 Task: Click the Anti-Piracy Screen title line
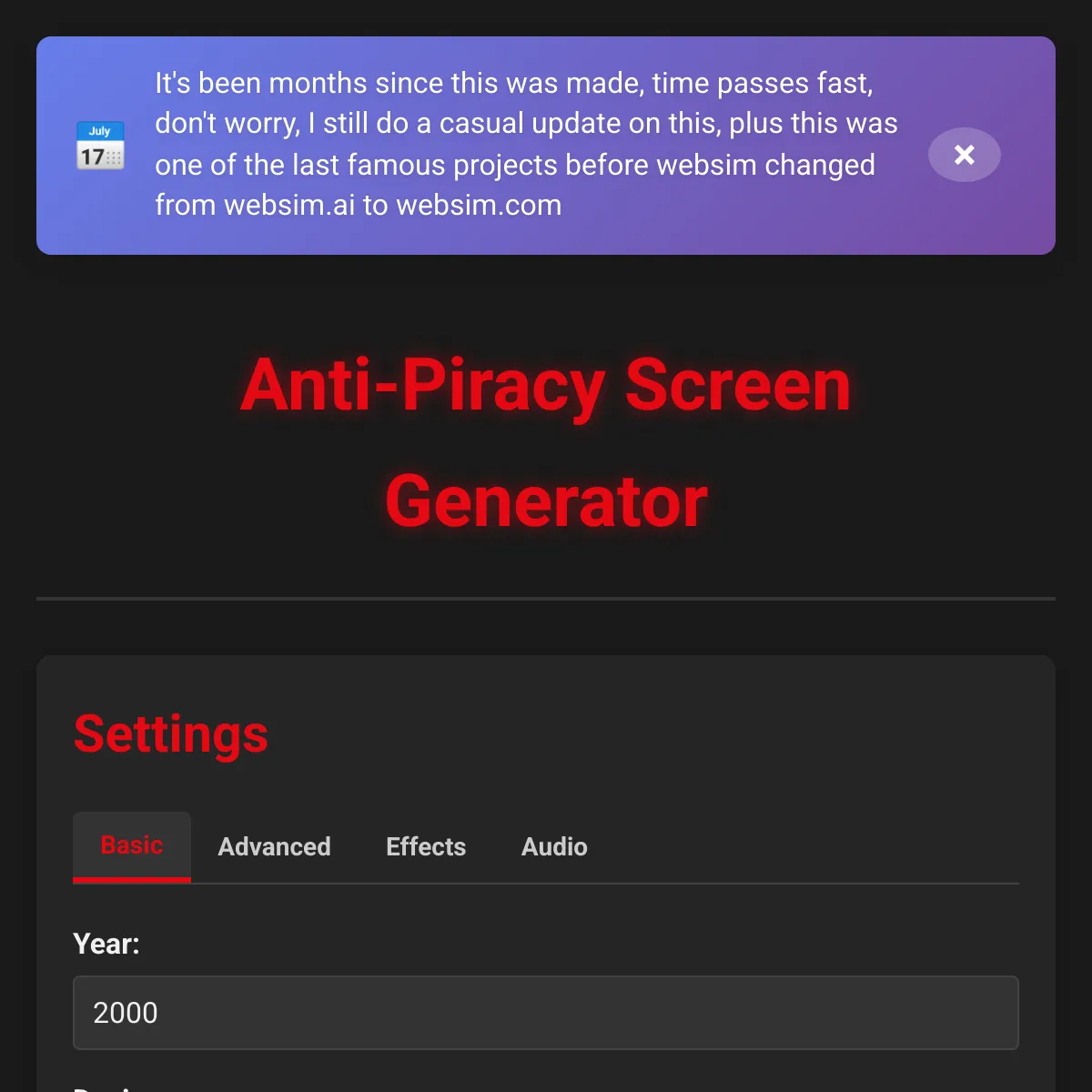click(546, 385)
